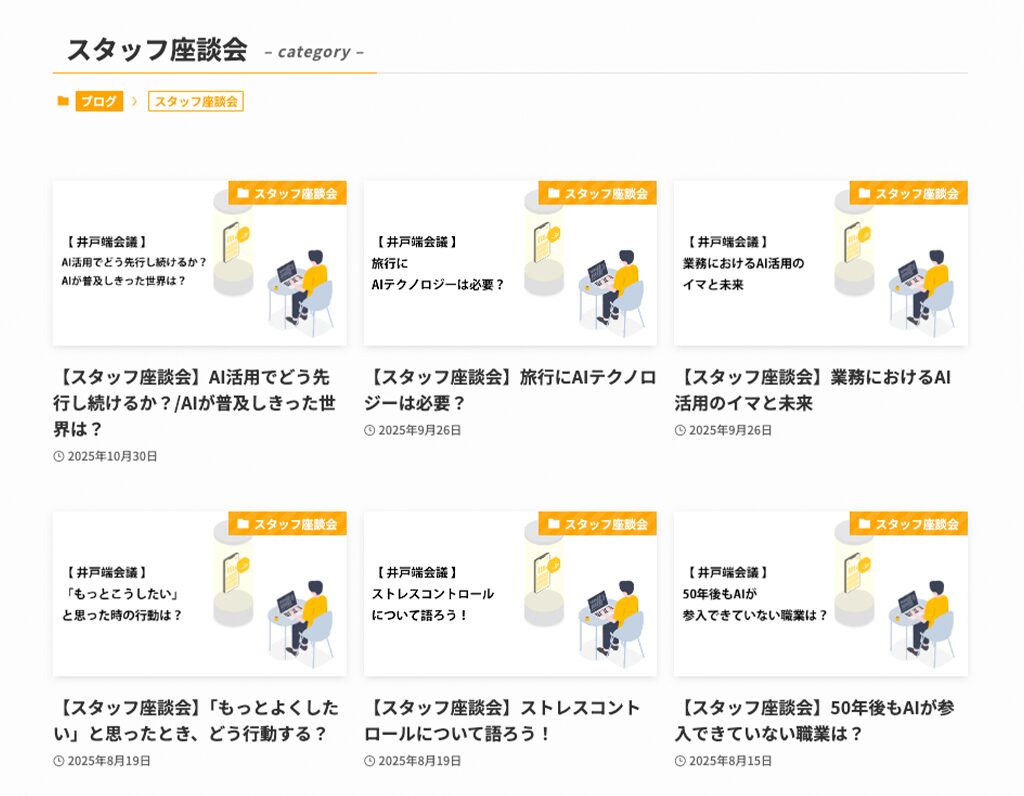Click the スタッフ座談会 category page heading
This screenshot has width=1024, height=796.
157,50
